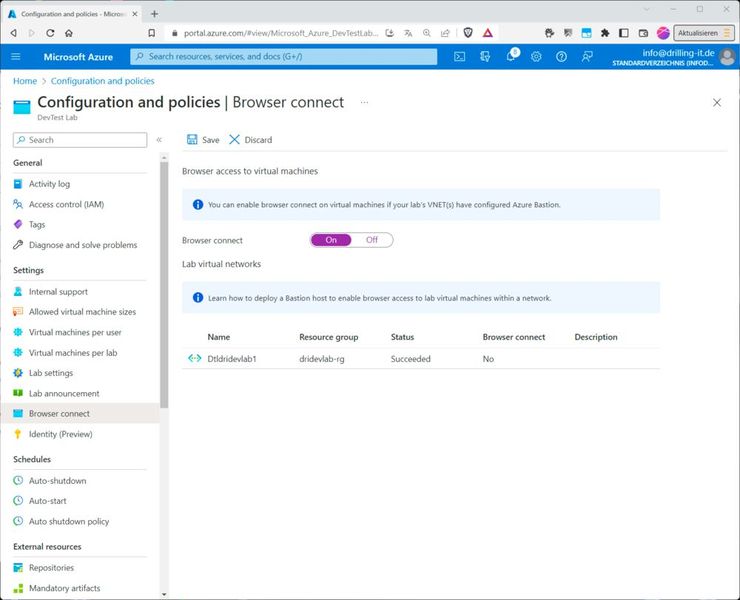
Task: Click the left menu Search field
Action: (x=80, y=140)
